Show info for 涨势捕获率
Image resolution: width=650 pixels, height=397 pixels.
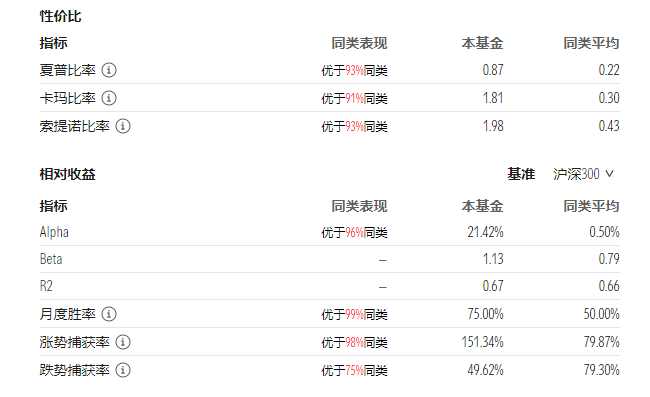[x=123, y=342]
